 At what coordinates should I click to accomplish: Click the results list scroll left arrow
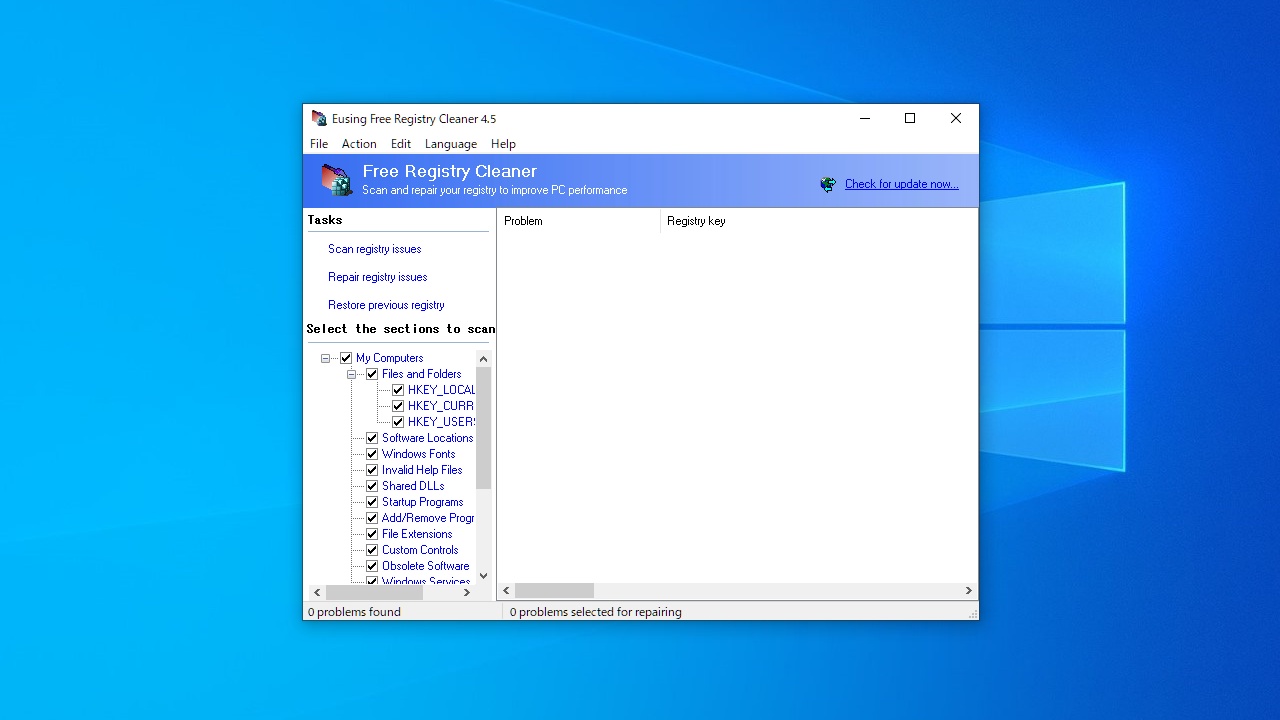pyautogui.click(x=507, y=591)
